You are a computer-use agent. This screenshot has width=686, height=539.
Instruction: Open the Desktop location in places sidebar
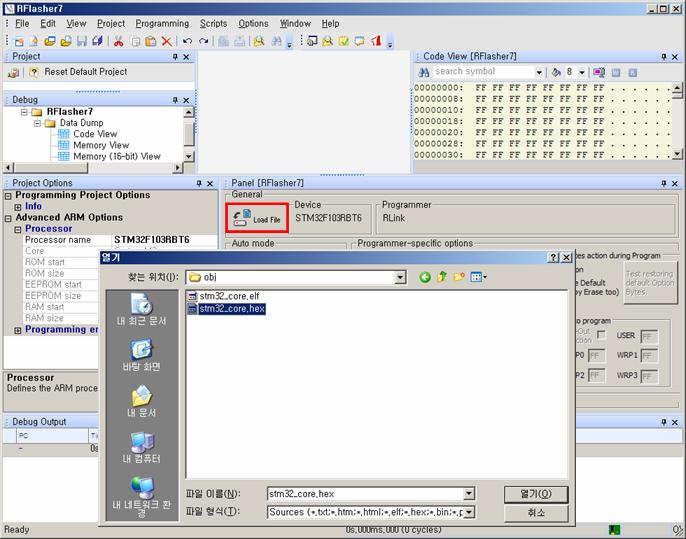143,354
